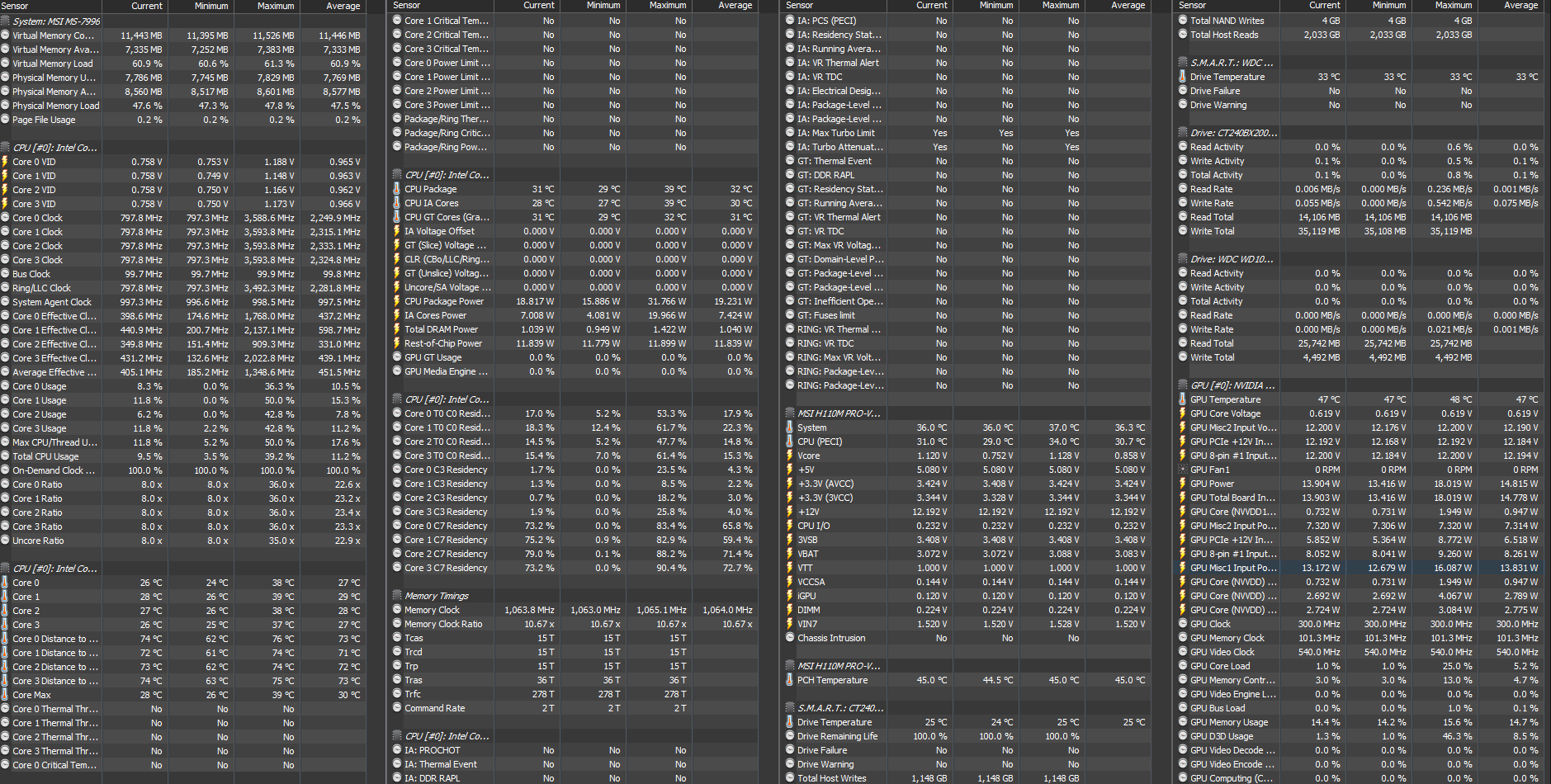The width and height of the screenshot is (1551, 784).
Task: Select the IA: Electrical Design row
Action: [968, 91]
